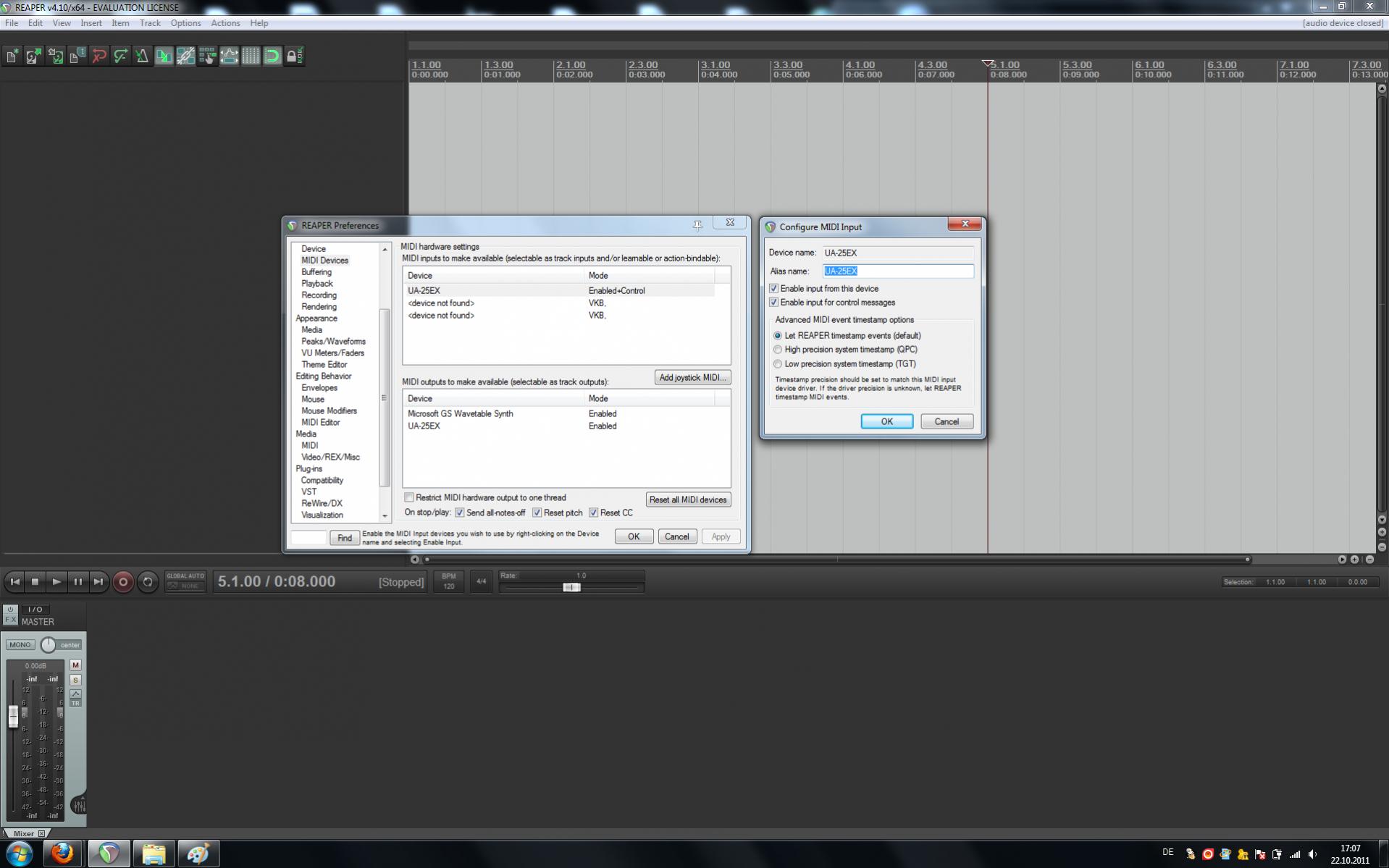Toggle snap magnet toolbar icon
The height and width of the screenshot is (868, 1389).
pyautogui.click(x=273, y=56)
